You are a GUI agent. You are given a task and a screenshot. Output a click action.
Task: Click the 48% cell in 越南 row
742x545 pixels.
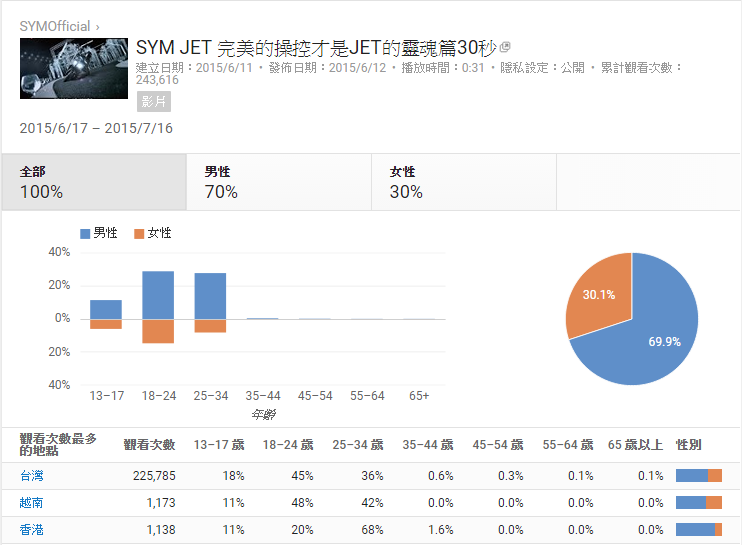point(302,503)
